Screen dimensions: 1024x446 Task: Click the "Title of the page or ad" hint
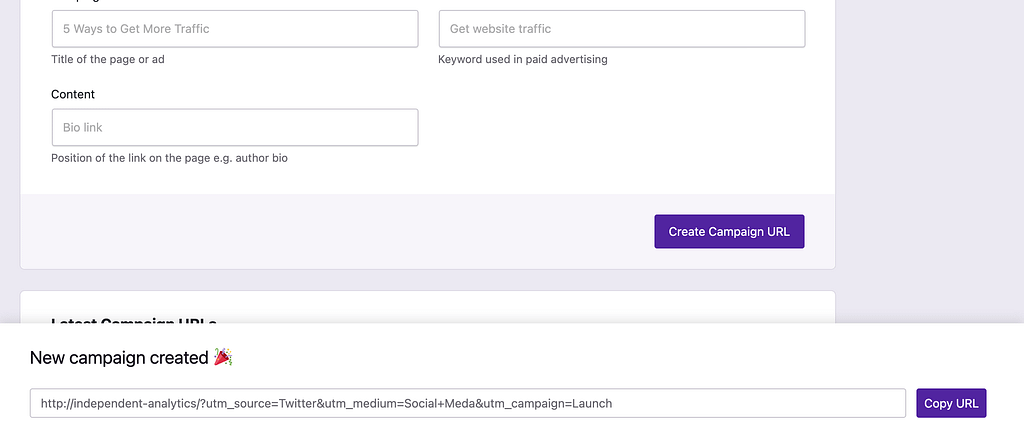107,59
